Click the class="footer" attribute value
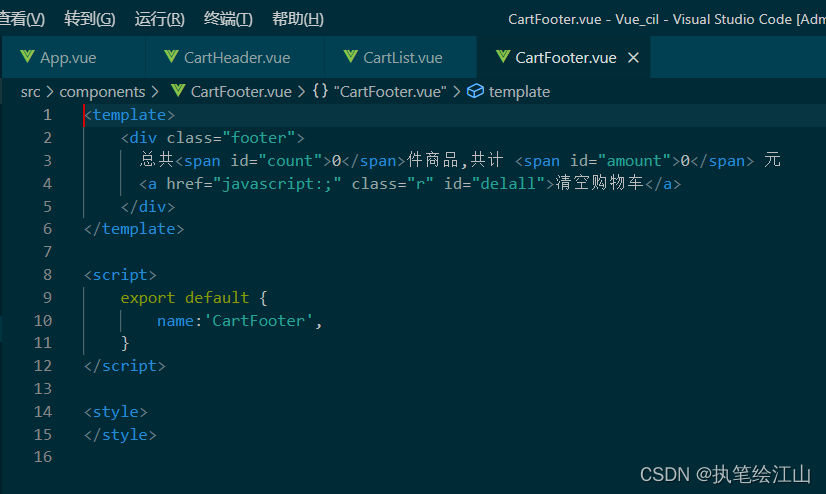This screenshot has width=826, height=494. [x=259, y=138]
